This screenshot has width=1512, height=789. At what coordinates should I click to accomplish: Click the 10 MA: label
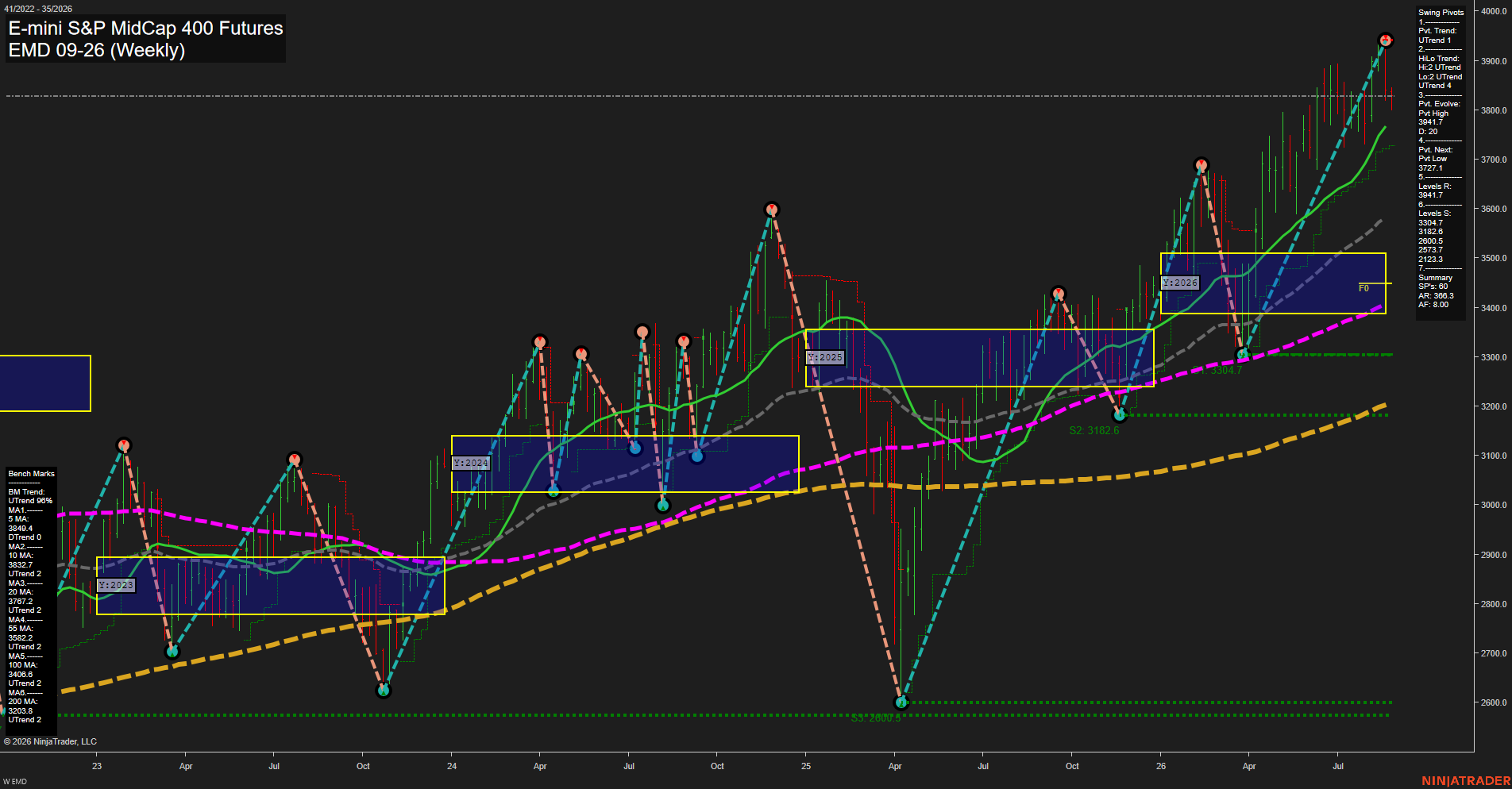[21, 556]
